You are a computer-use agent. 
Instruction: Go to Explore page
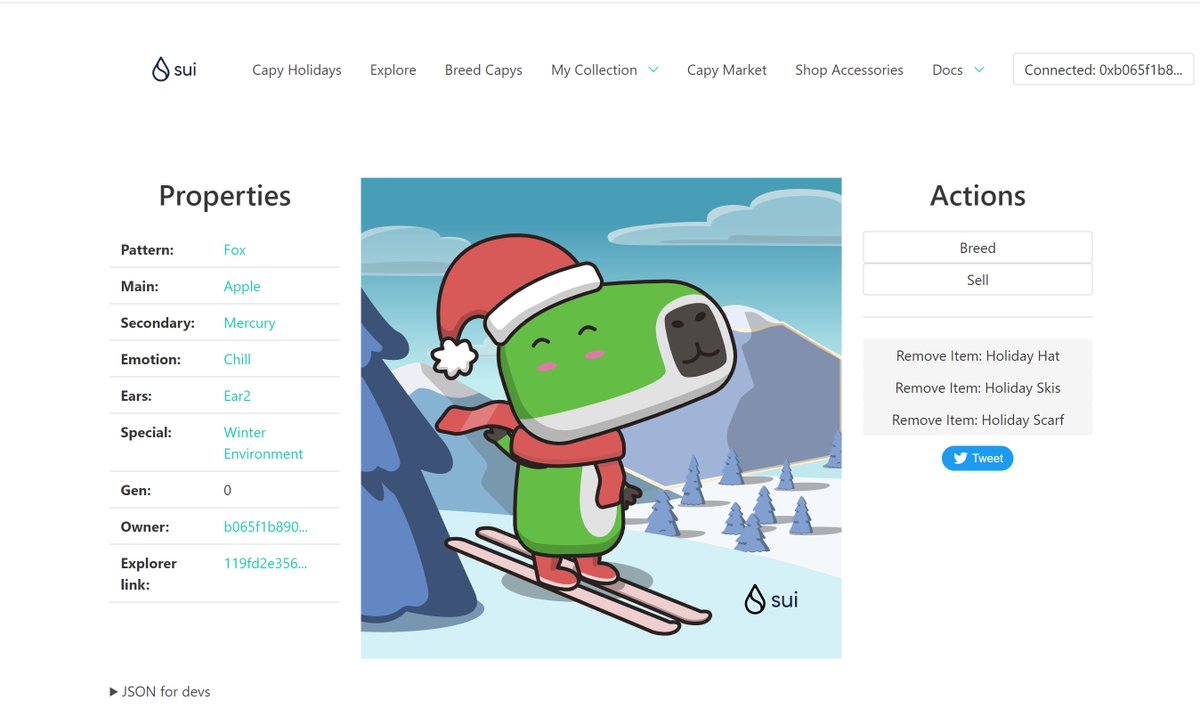tap(393, 70)
